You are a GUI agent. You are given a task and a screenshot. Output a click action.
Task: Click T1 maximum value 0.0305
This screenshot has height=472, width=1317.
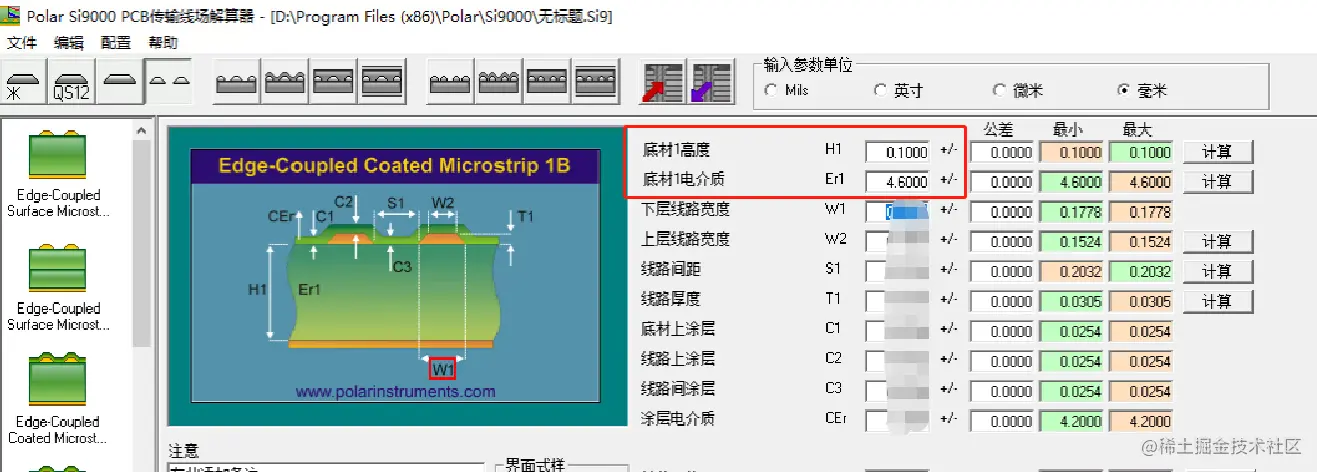tap(1141, 302)
